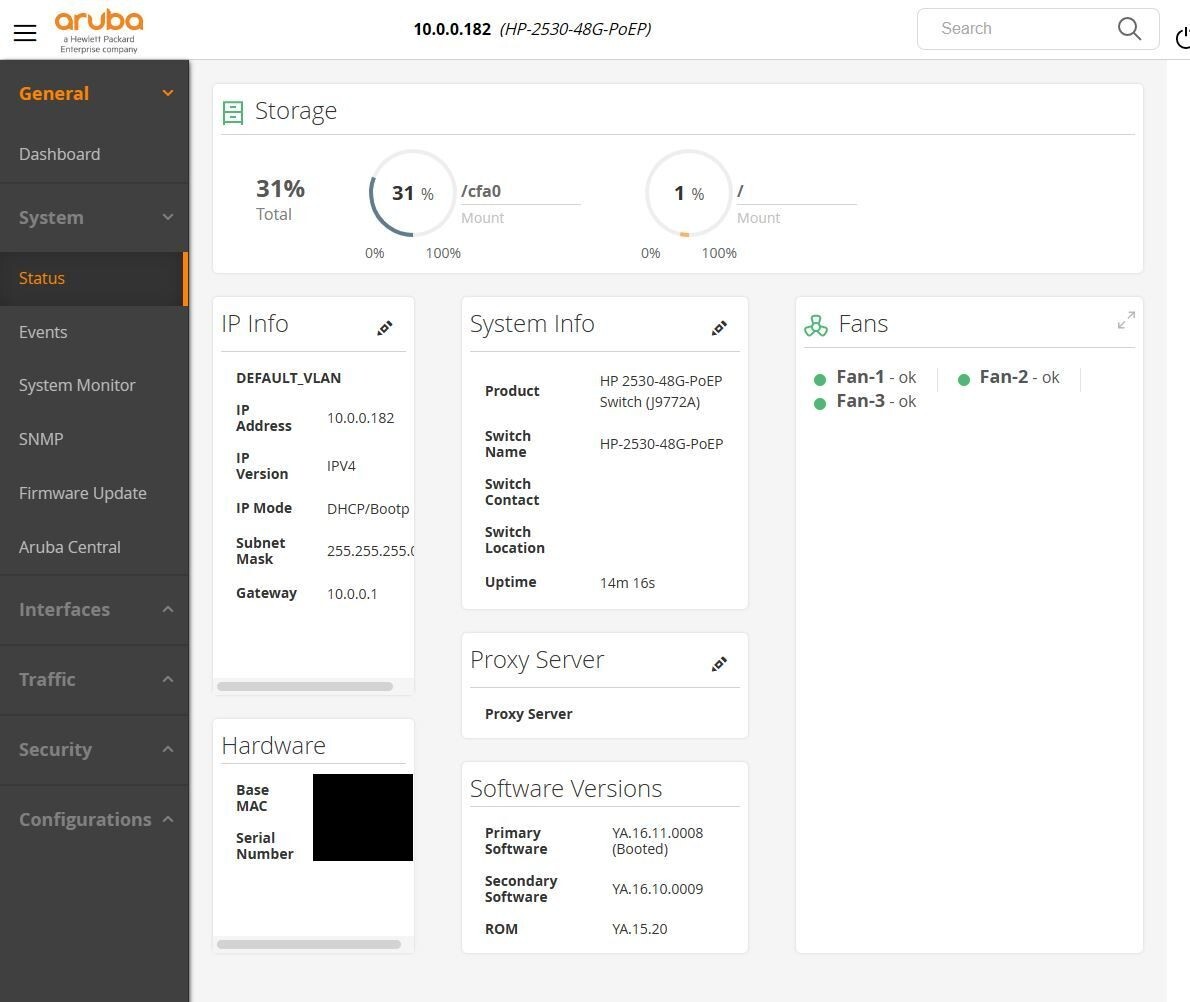The height and width of the screenshot is (1002, 1190).
Task: Click the 10.0.0.182 device title
Action: click(532, 30)
